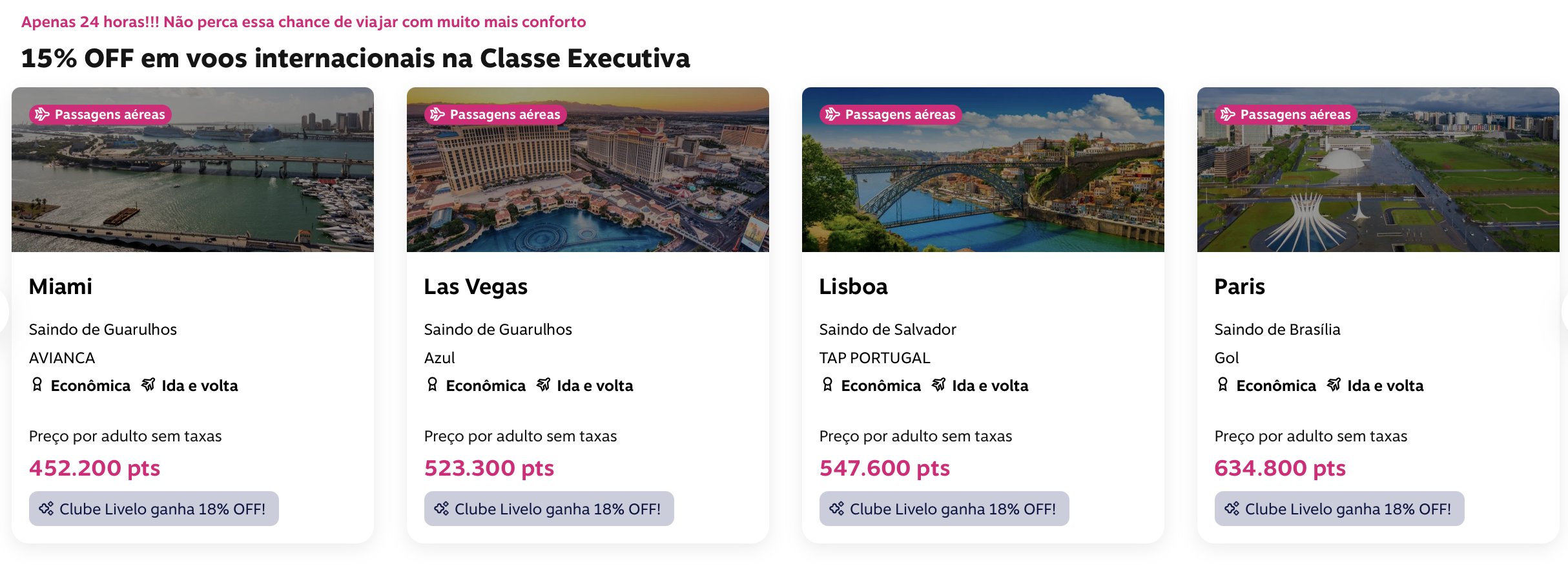
Task: Select the Clube Livelo 18% OFF button under Lisboa
Action: pyautogui.click(x=944, y=509)
